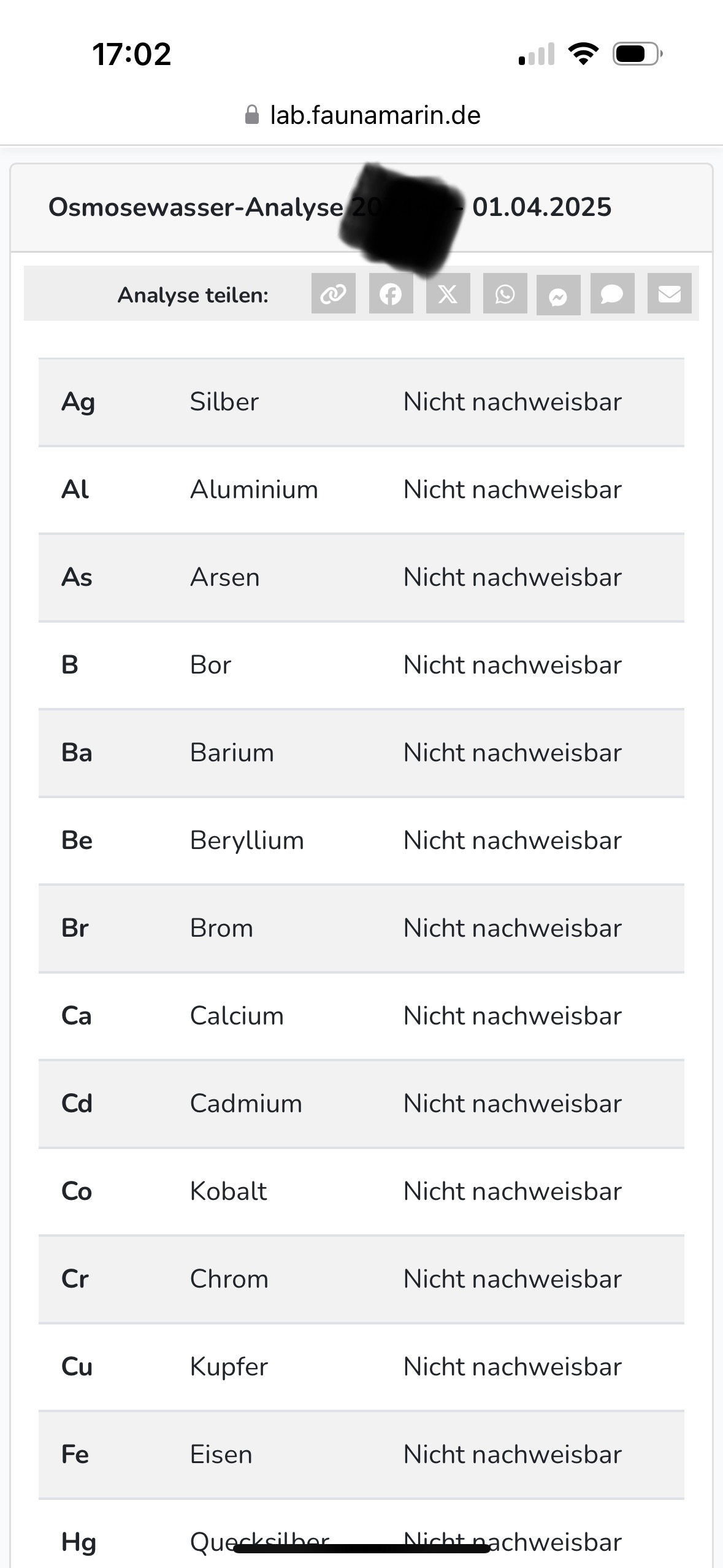
Task: Share the analysis via Messenger
Action: [558, 295]
